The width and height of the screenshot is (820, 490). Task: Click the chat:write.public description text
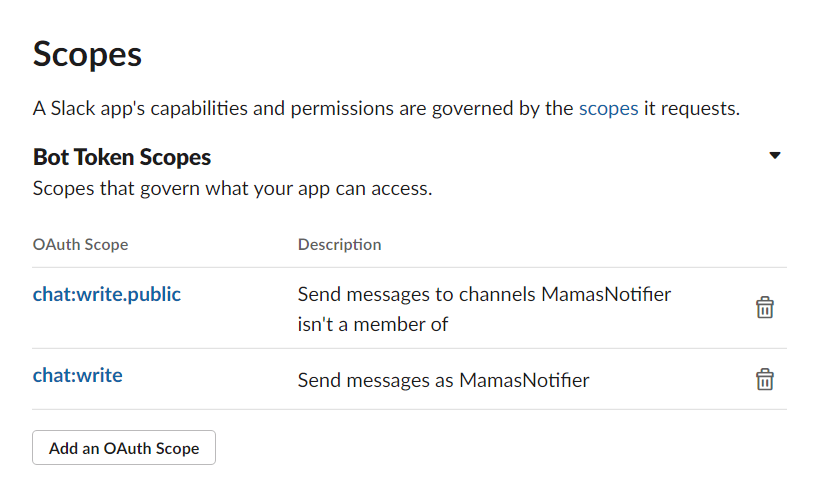coord(484,296)
